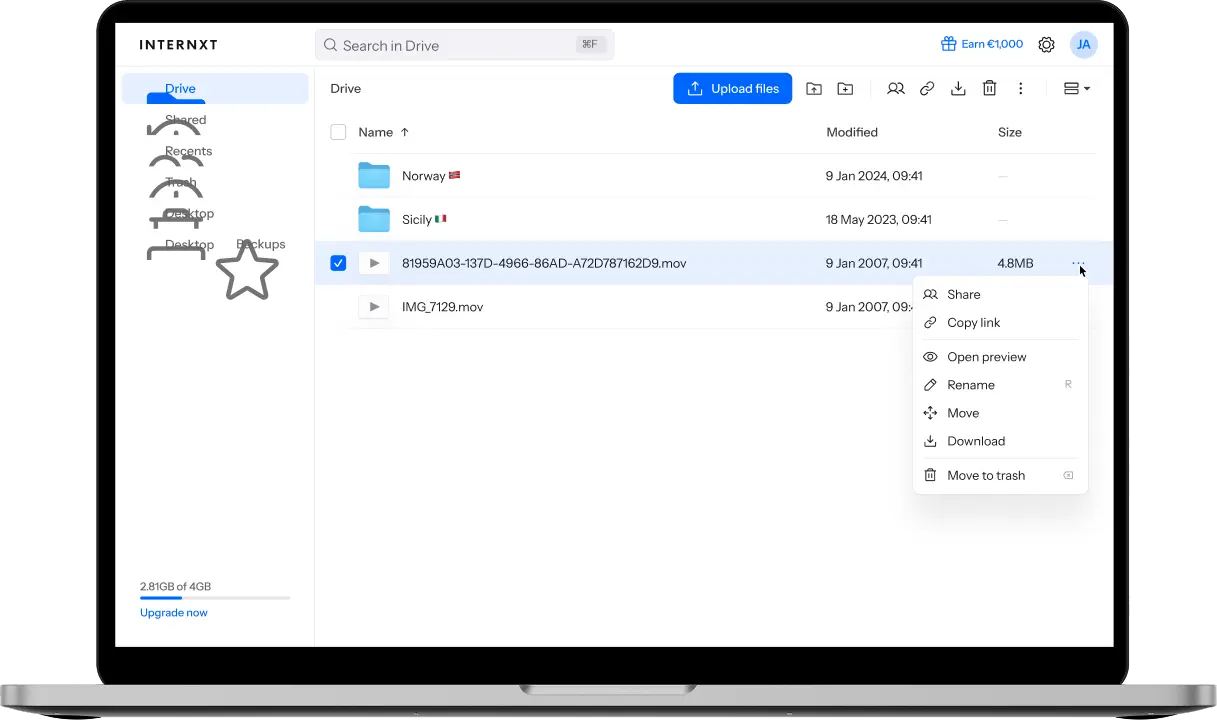
Task: Uncheck the selected .mov file checkbox
Action: [338, 263]
